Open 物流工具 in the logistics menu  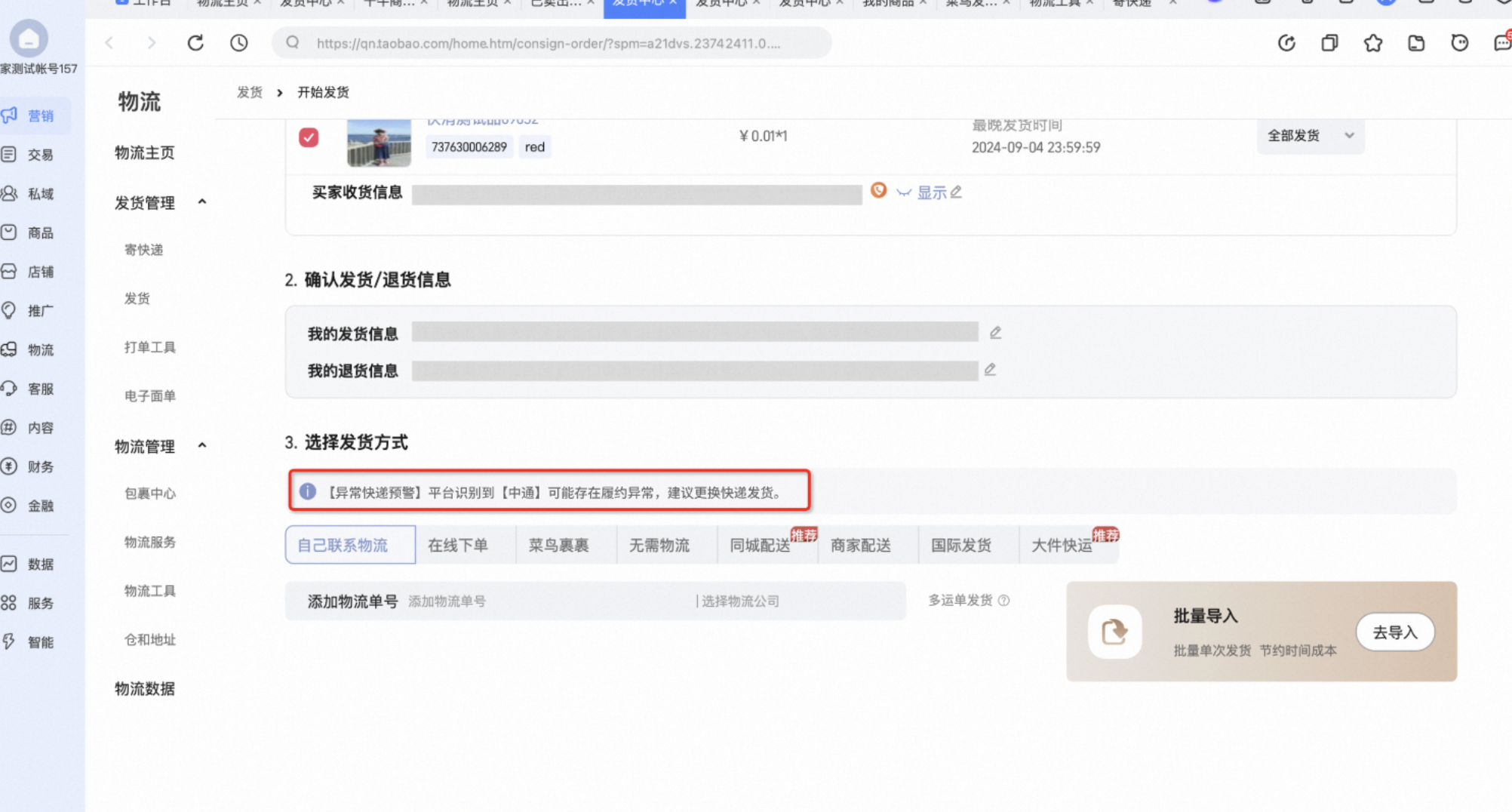coord(150,591)
